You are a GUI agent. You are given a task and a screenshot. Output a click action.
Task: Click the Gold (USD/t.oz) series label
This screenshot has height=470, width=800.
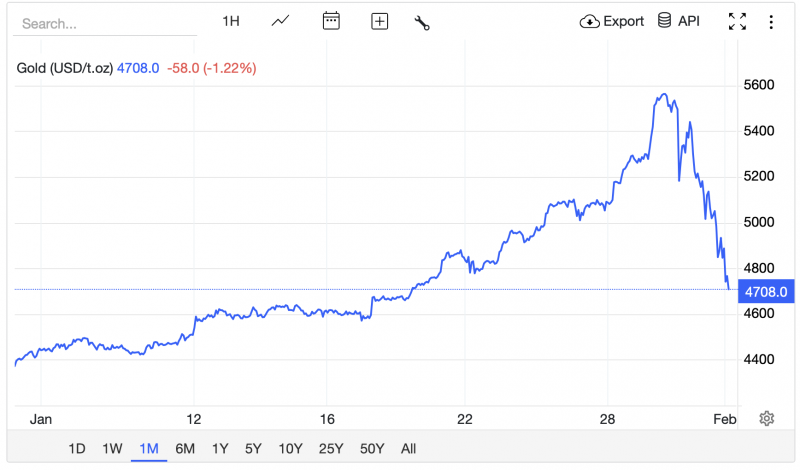[x=65, y=68]
